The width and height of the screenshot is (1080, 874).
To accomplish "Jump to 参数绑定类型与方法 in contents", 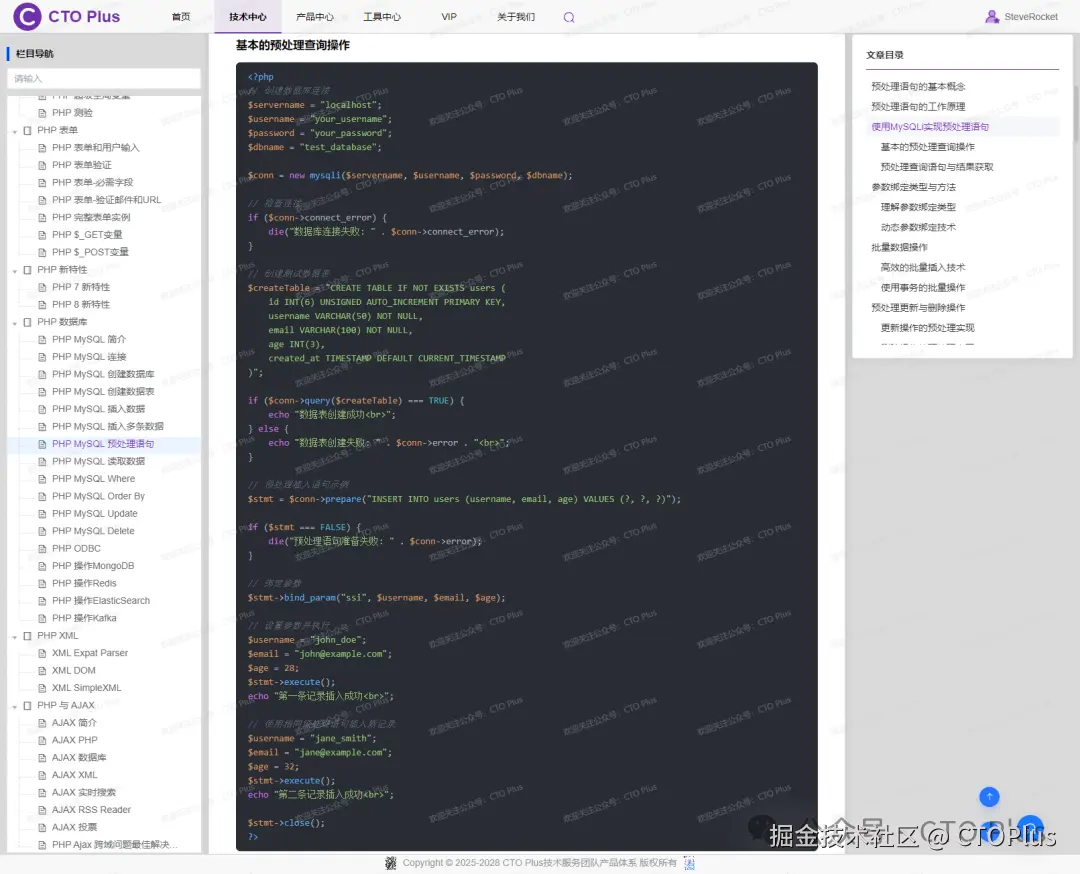I will [913, 187].
